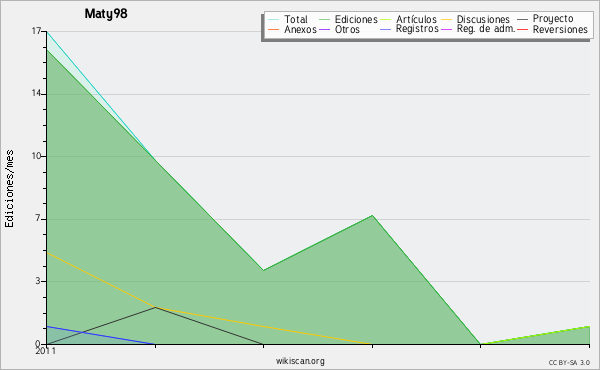Screen dimensions: 600x370
Task: Click the orange Anexos legend line swatch
Action: point(273,29)
